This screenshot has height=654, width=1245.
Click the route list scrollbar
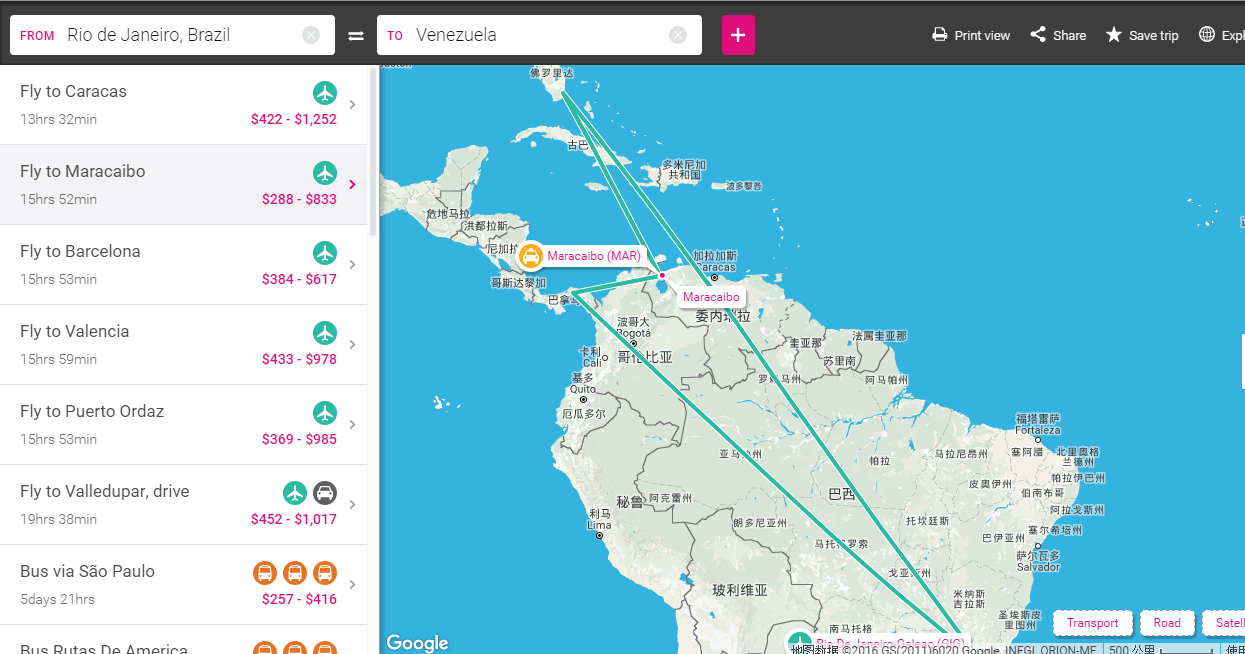pyautogui.click(x=373, y=150)
